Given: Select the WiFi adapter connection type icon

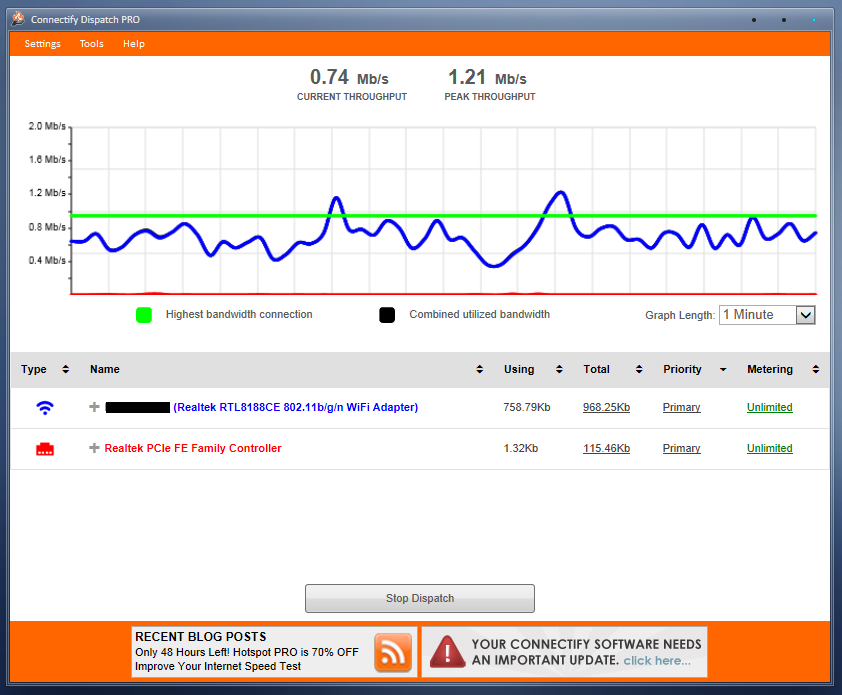Looking at the screenshot, I should [43, 406].
